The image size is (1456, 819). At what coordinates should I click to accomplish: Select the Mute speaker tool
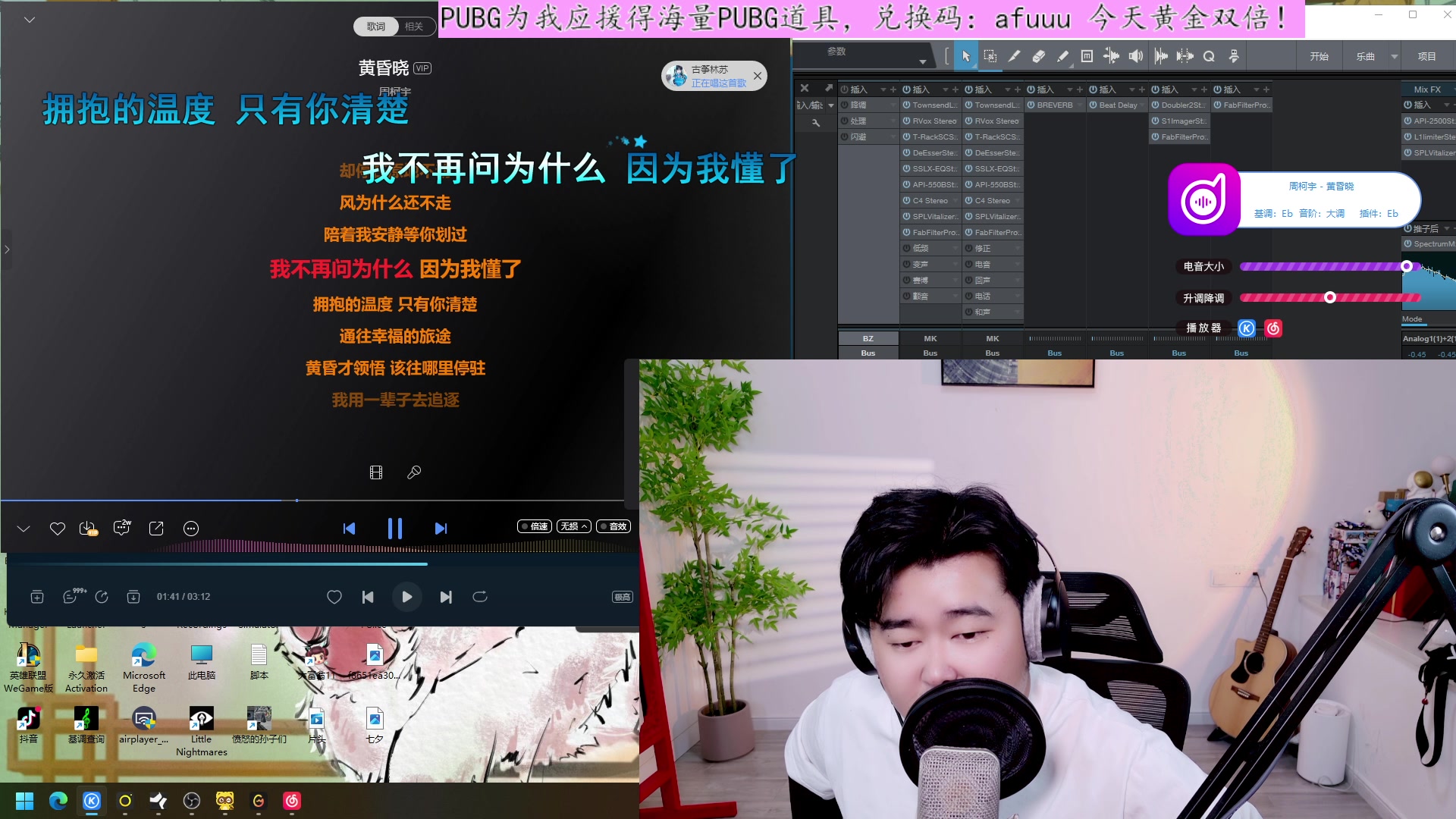coord(1135,56)
